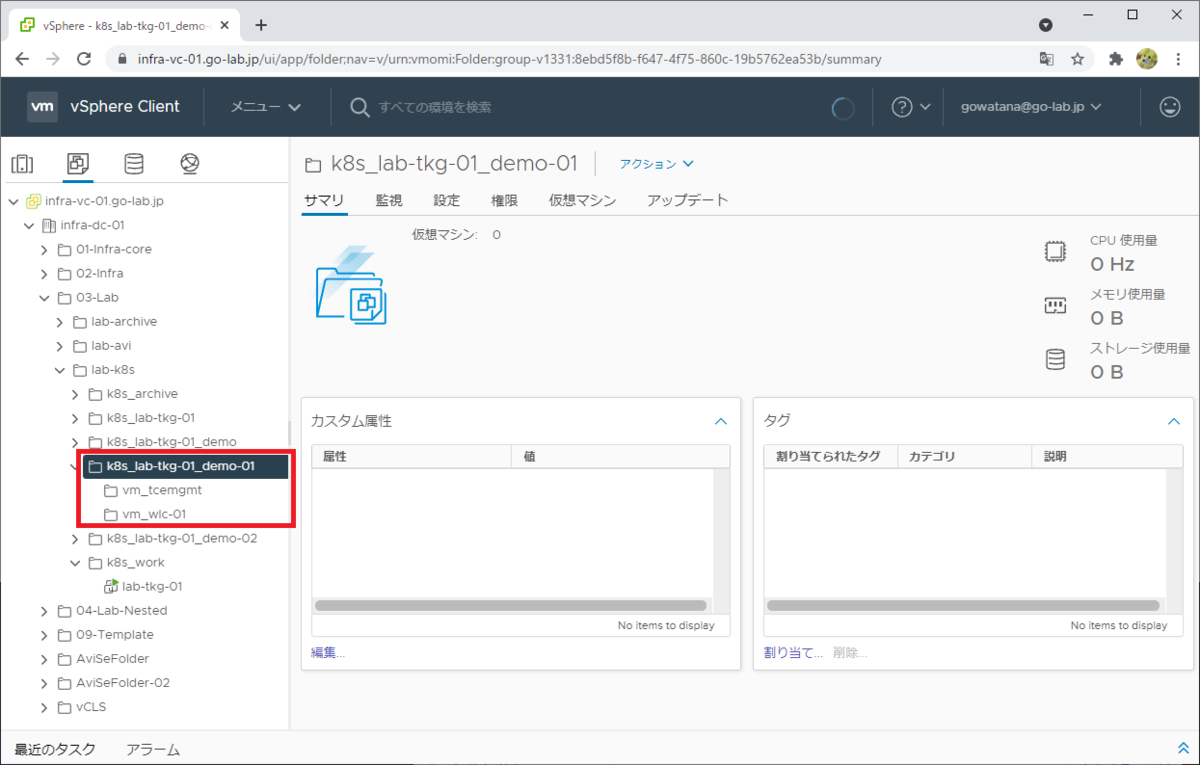
Task: Click the 削除... link
Action: [x=850, y=652]
